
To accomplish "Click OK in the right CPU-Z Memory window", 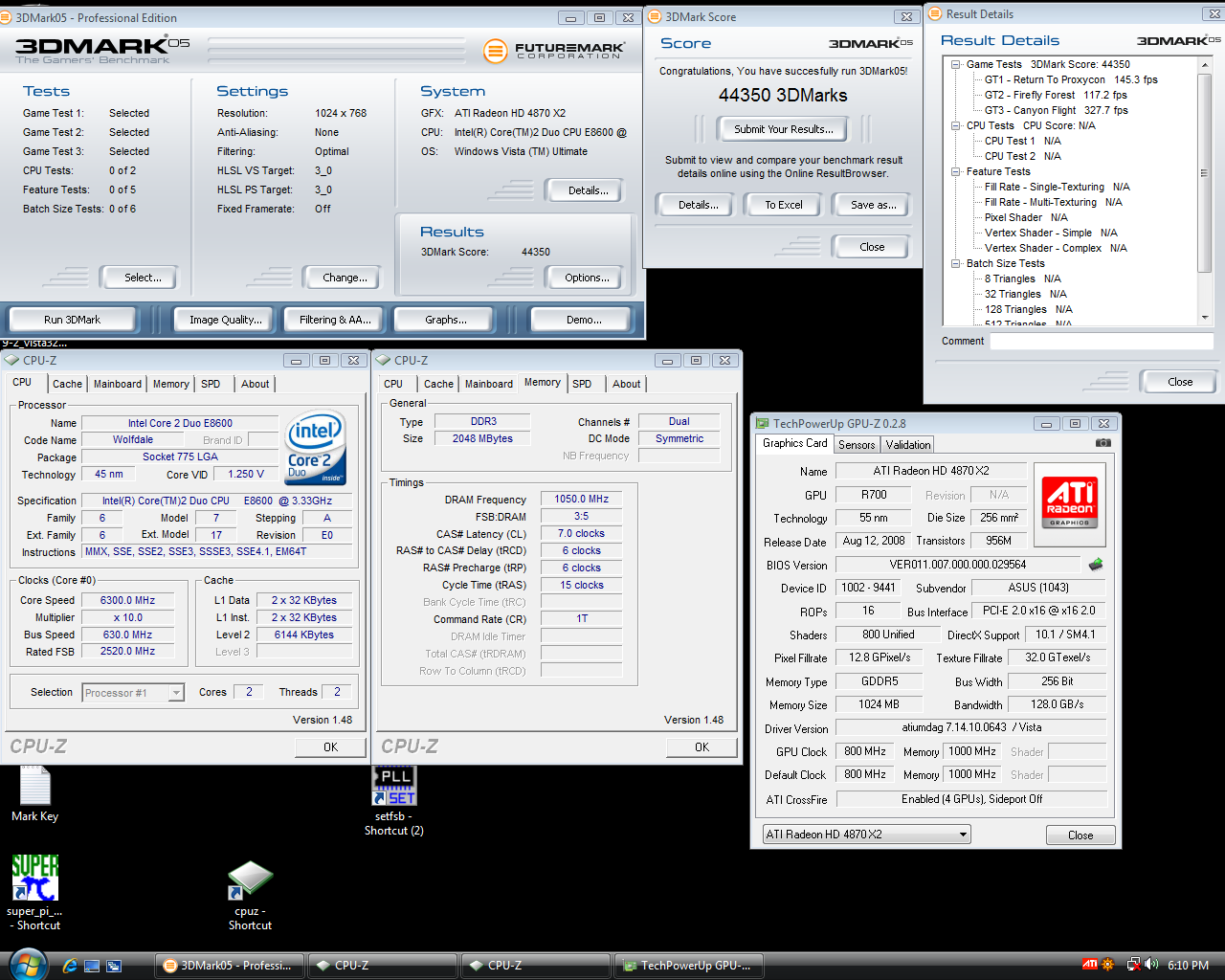I will click(x=702, y=747).
